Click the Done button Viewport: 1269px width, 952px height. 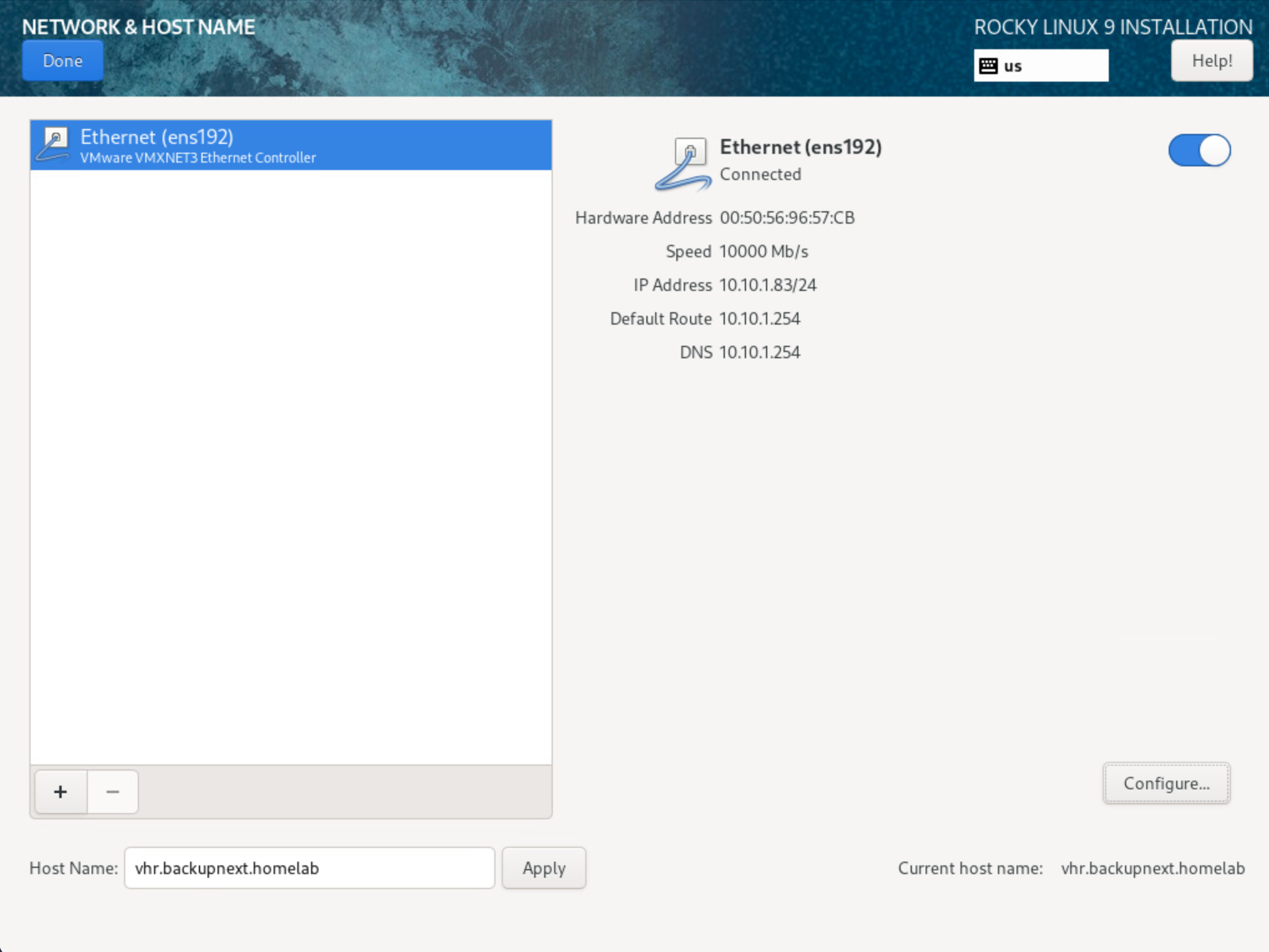[x=62, y=60]
